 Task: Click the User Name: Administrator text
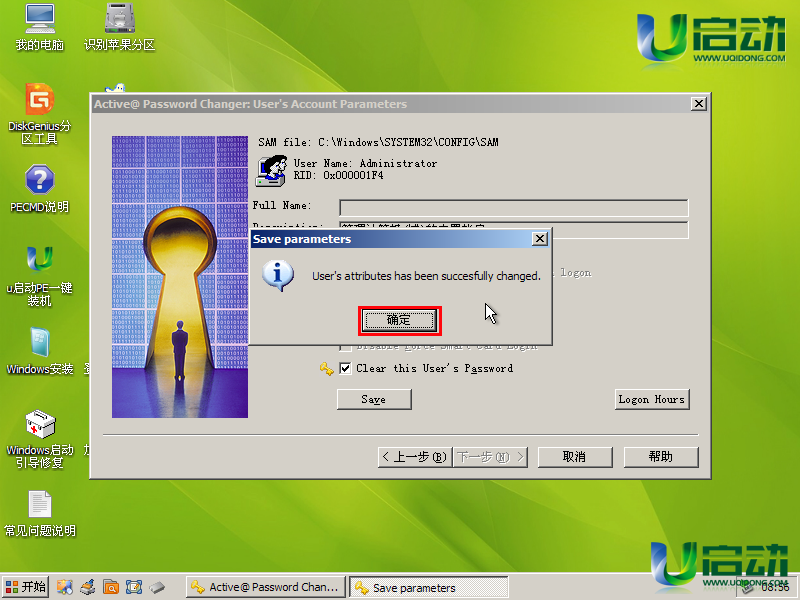365,163
